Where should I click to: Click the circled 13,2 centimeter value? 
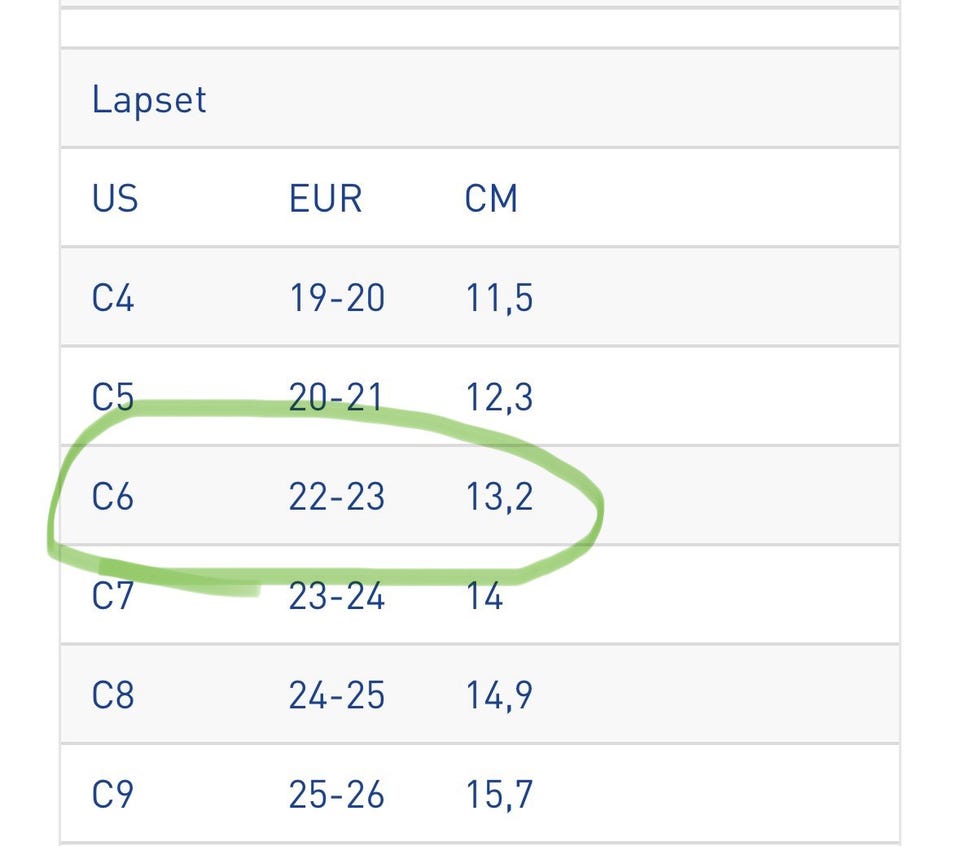coord(499,496)
